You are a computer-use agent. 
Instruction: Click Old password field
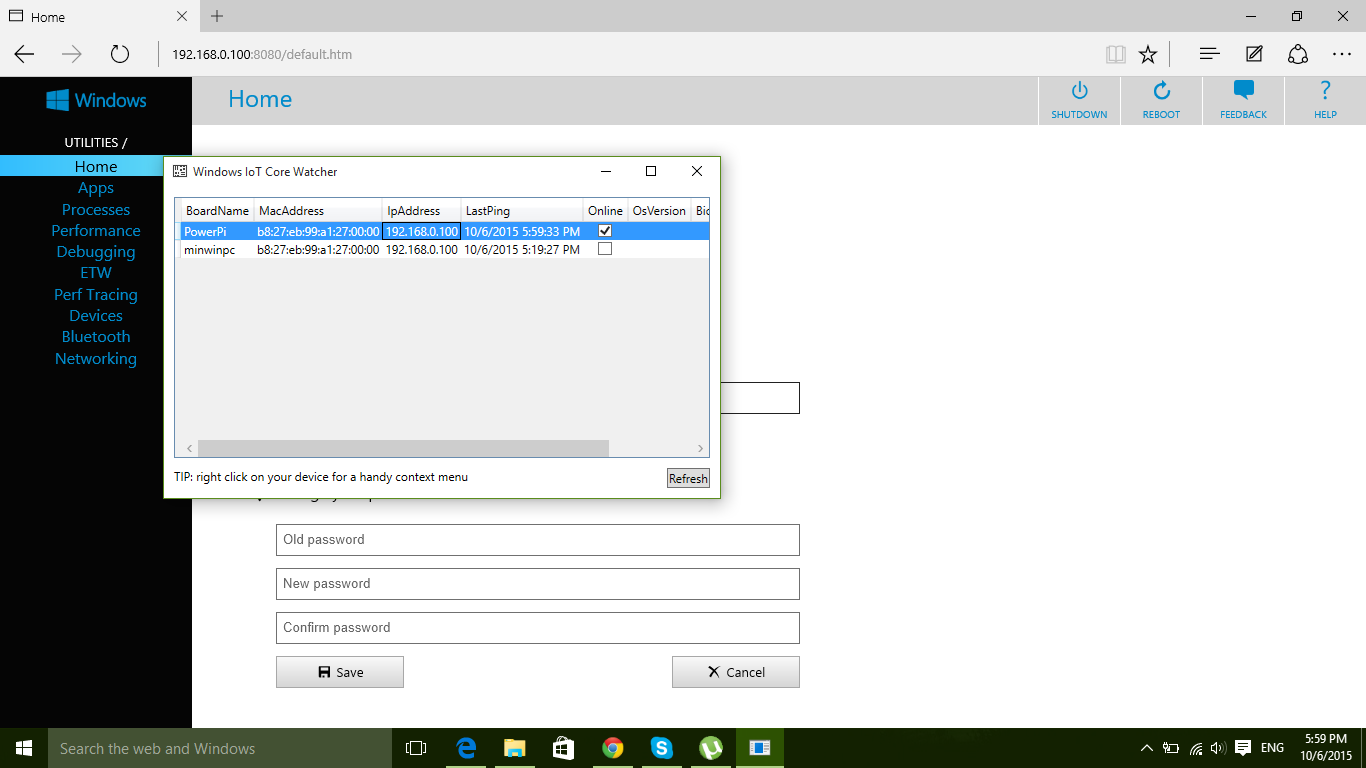click(x=538, y=540)
